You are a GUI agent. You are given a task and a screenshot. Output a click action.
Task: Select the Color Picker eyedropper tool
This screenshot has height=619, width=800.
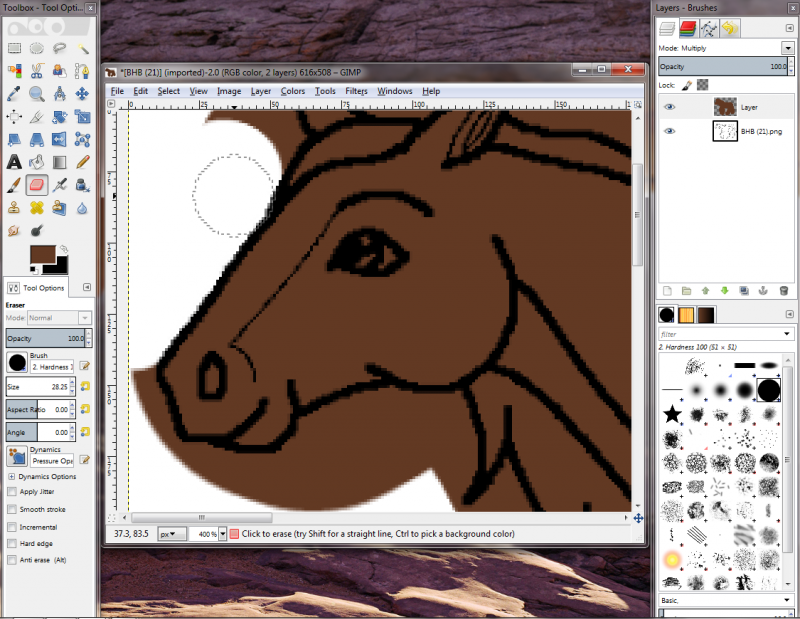(14, 94)
